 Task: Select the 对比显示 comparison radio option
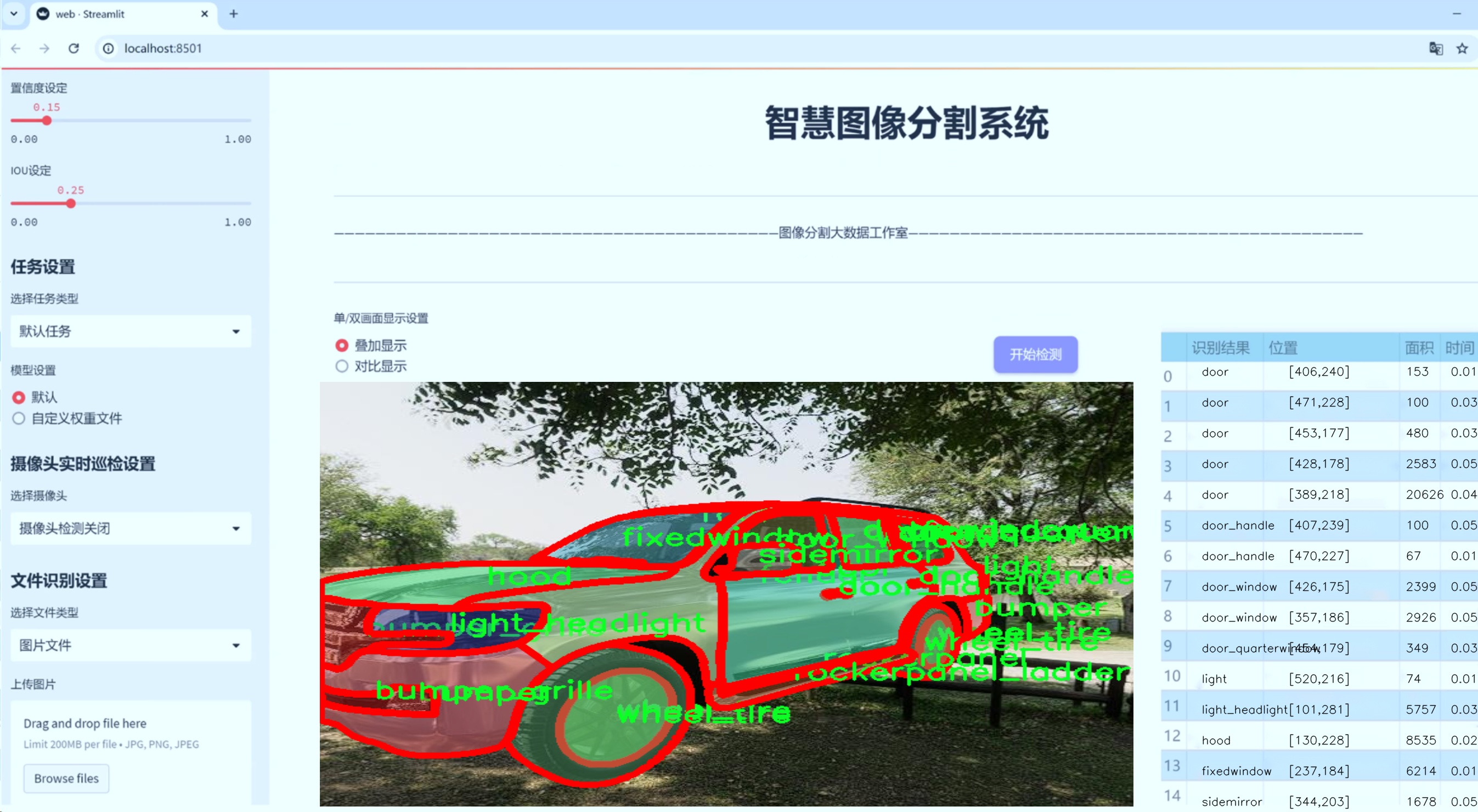pyautogui.click(x=342, y=366)
